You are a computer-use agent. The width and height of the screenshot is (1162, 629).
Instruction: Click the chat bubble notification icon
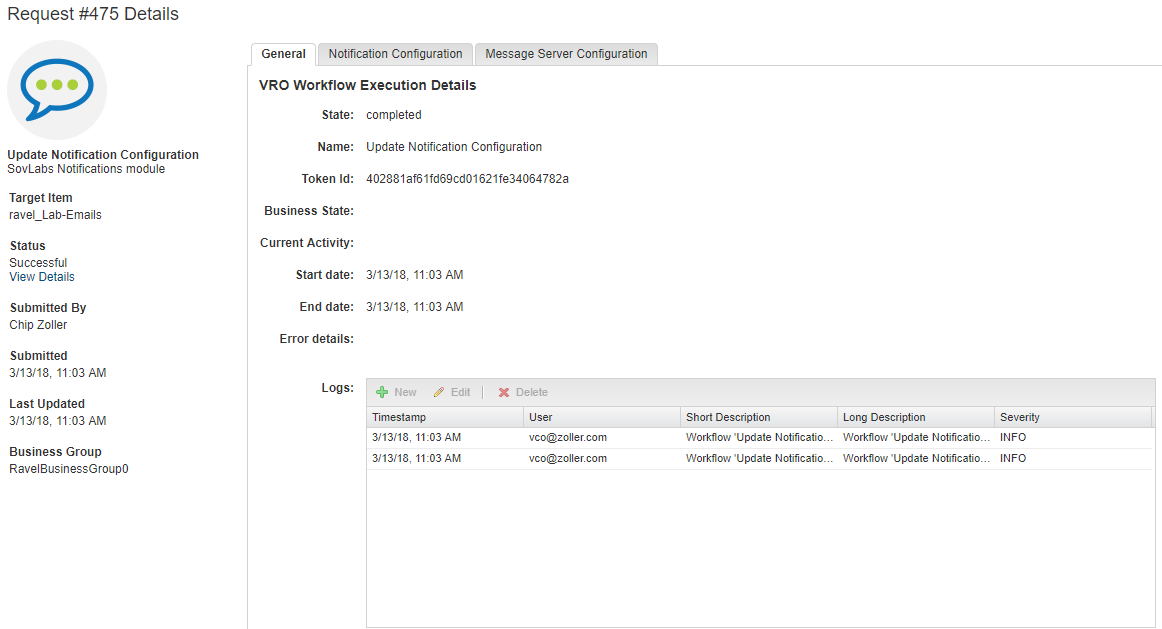tap(57, 89)
